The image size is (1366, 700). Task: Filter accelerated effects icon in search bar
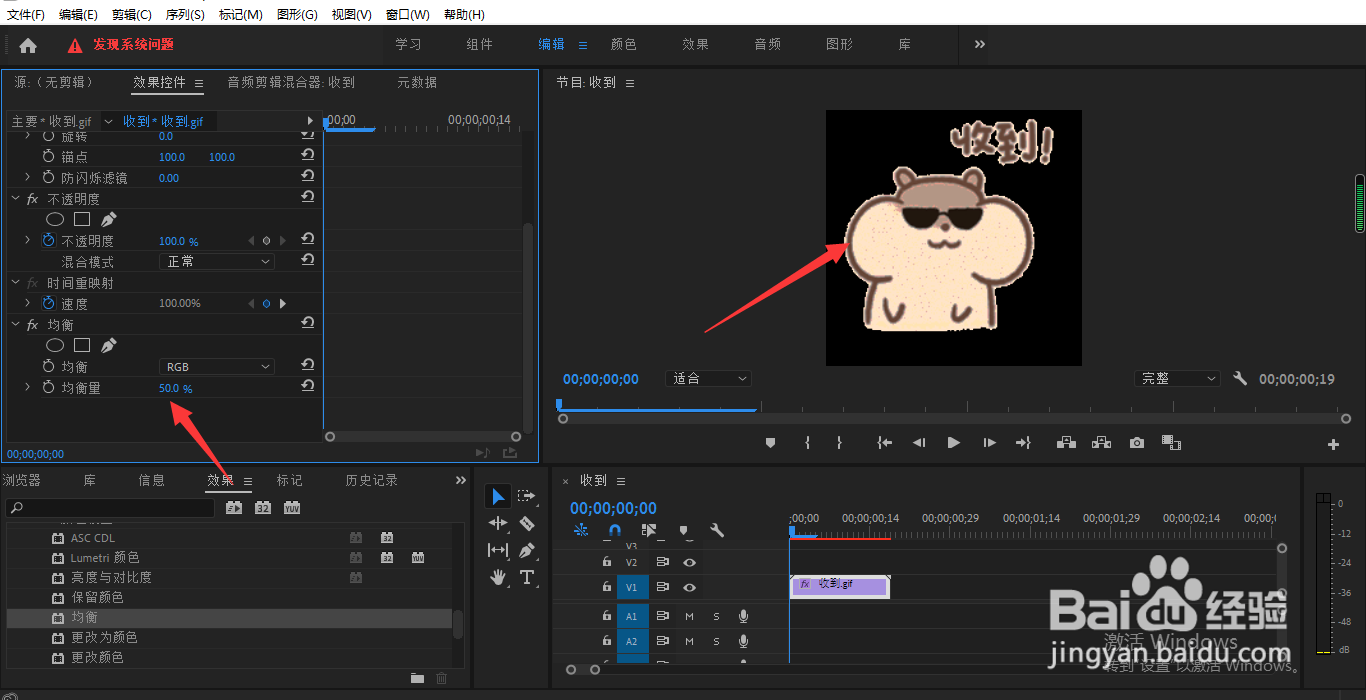[x=234, y=508]
